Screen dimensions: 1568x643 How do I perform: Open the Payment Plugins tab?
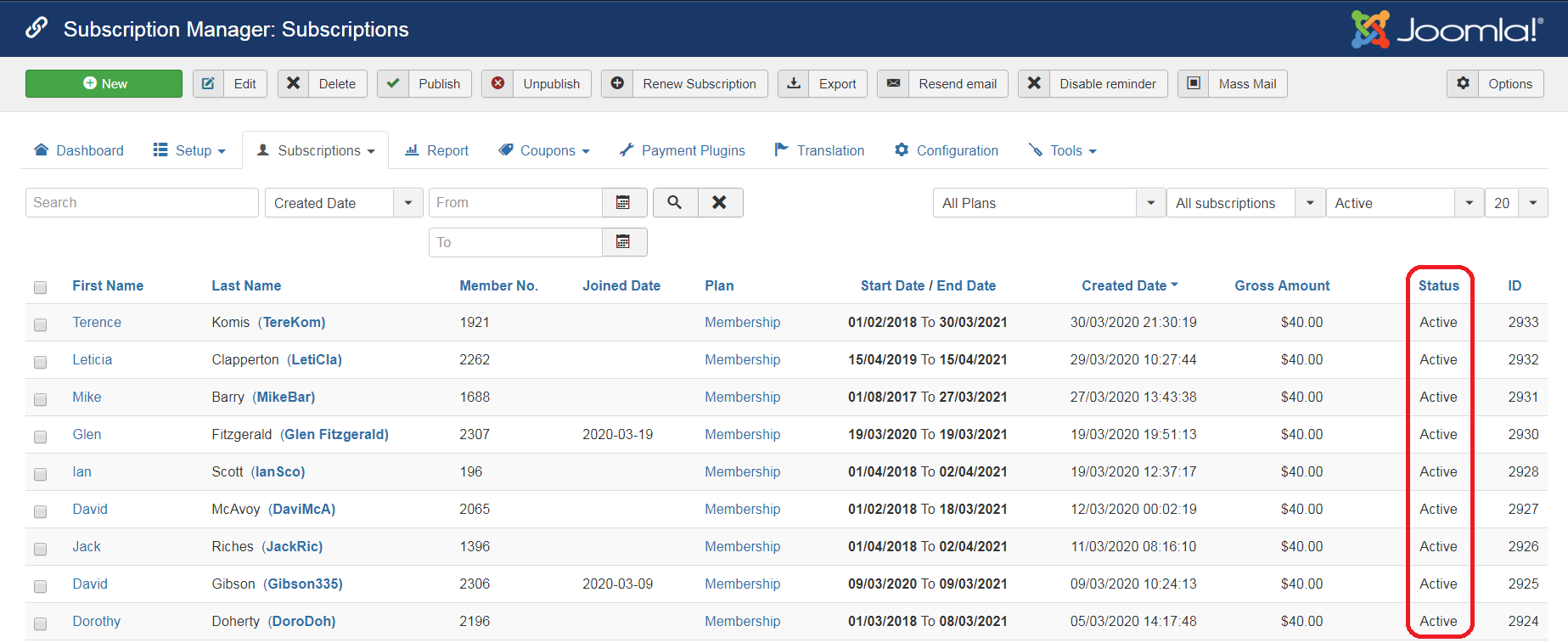(683, 150)
